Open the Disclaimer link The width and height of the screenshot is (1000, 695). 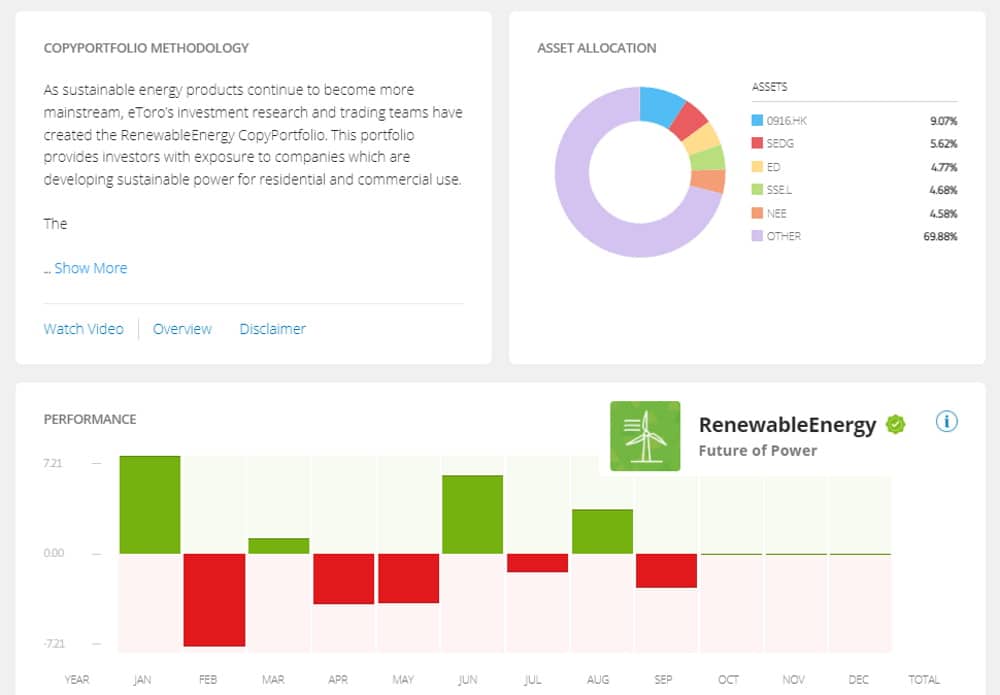point(272,329)
